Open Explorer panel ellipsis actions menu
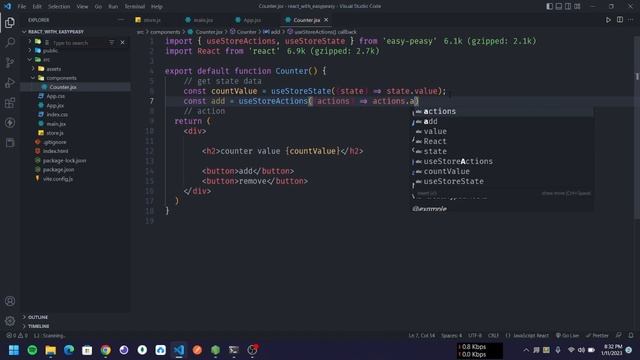The height and width of the screenshot is (360, 640). (121, 20)
